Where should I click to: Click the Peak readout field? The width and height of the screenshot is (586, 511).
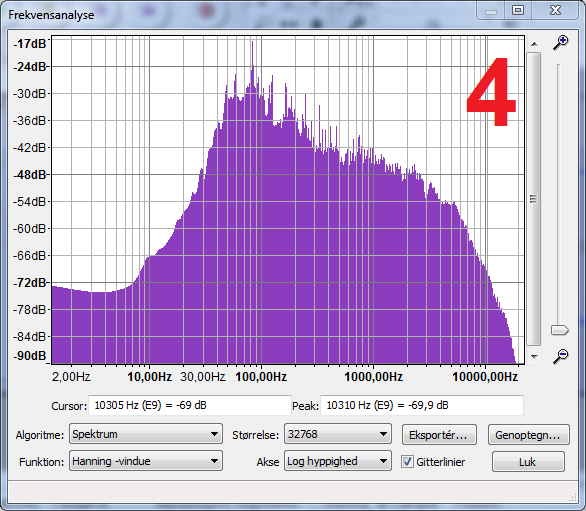click(x=422, y=405)
